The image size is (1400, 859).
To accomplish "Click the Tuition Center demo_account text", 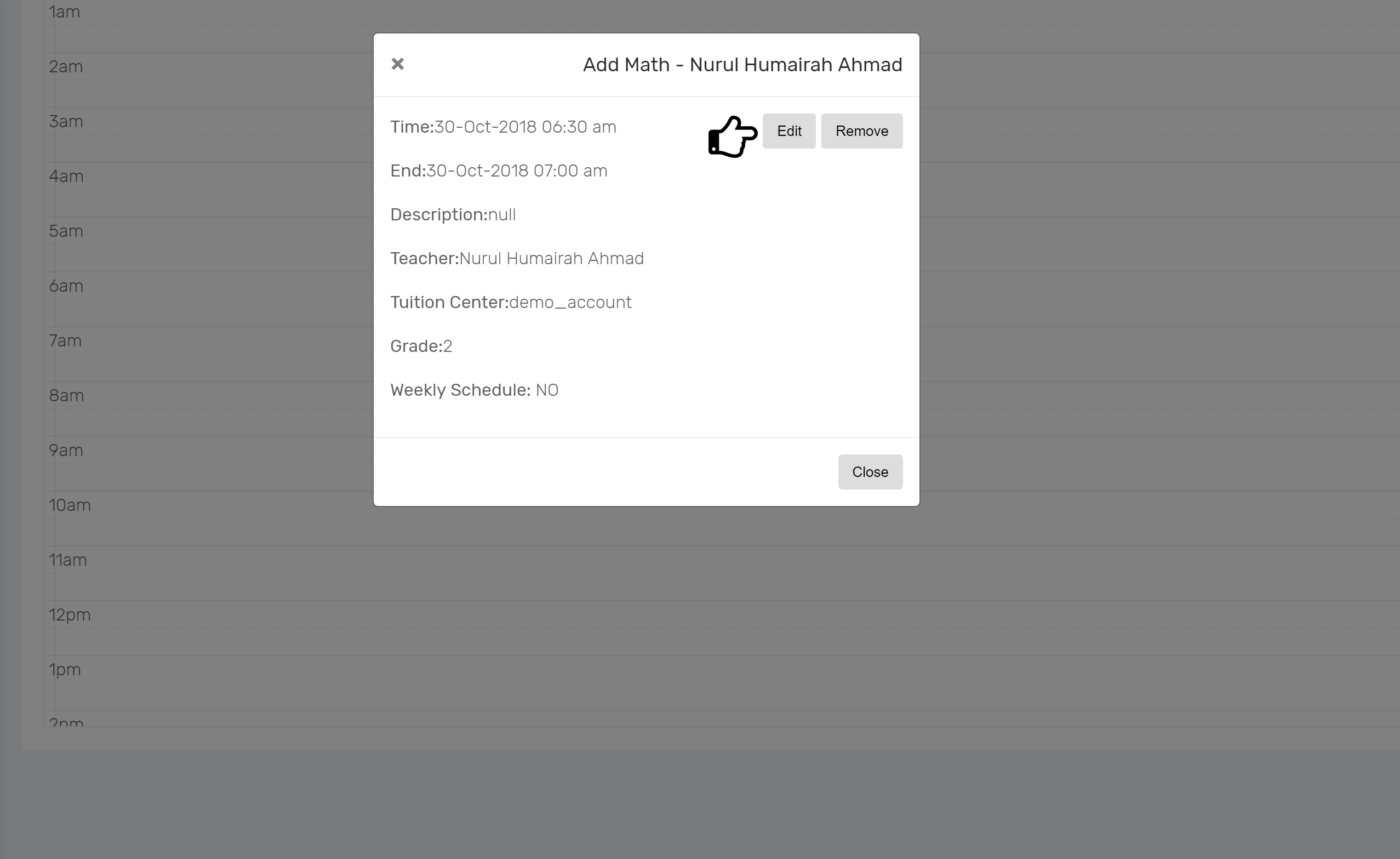I will (x=570, y=303).
